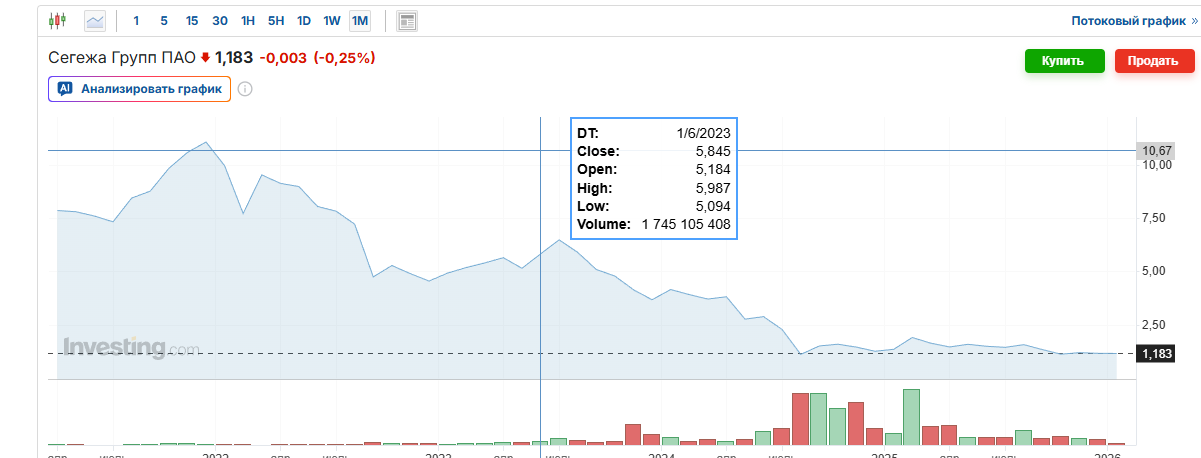Set the 15-minute timeframe
1201x458 pixels.
[192, 20]
